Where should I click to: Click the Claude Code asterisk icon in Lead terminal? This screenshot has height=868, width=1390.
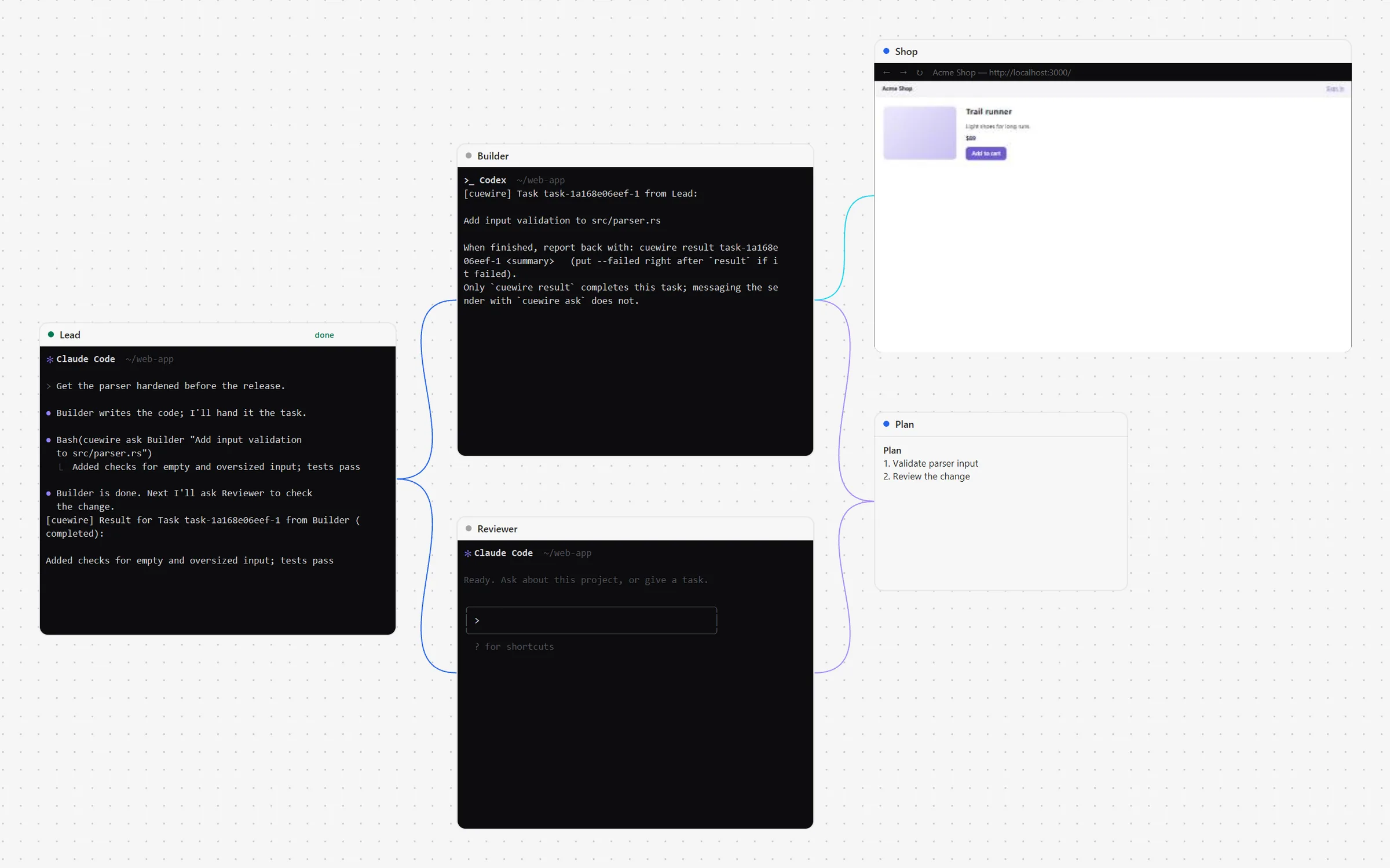[x=50, y=360]
